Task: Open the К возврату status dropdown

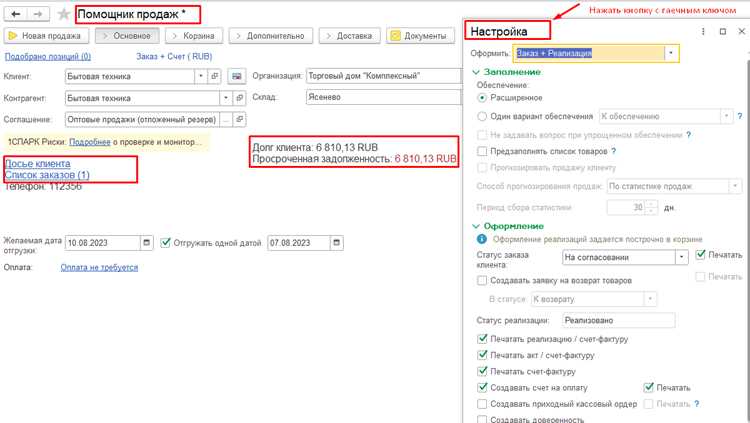Action: click(x=650, y=299)
